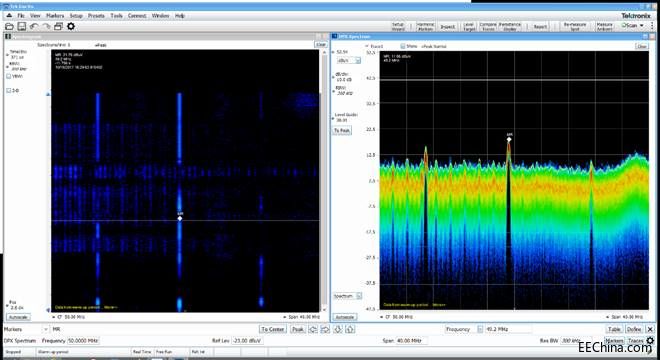Click the spectrogram vertical scrollbar
660x360 pixels.
[x=324, y=181]
